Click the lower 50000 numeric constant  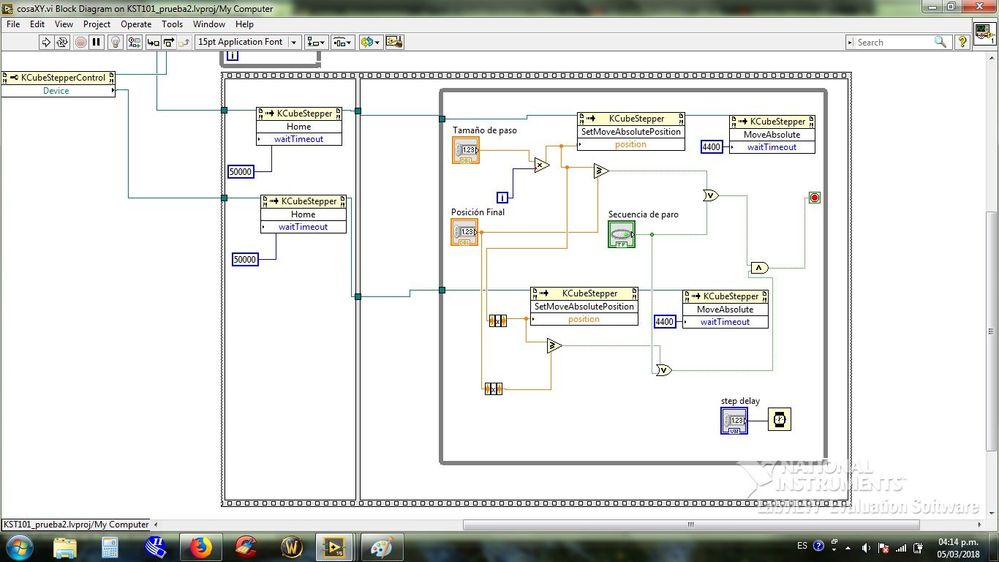(245, 259)
